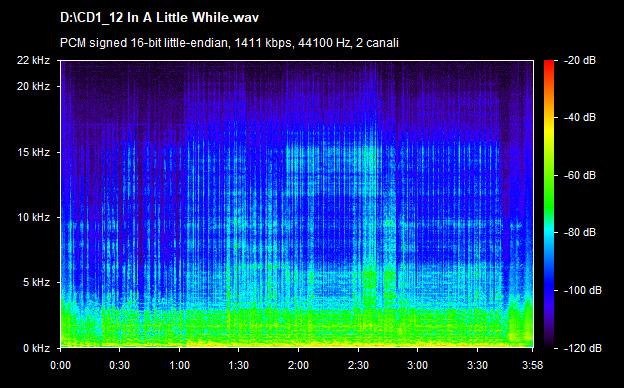The width and height of the screenshot is (624, 388).
Task: Click the 5 kHz frequency axis label
Action: pos(36,283)
